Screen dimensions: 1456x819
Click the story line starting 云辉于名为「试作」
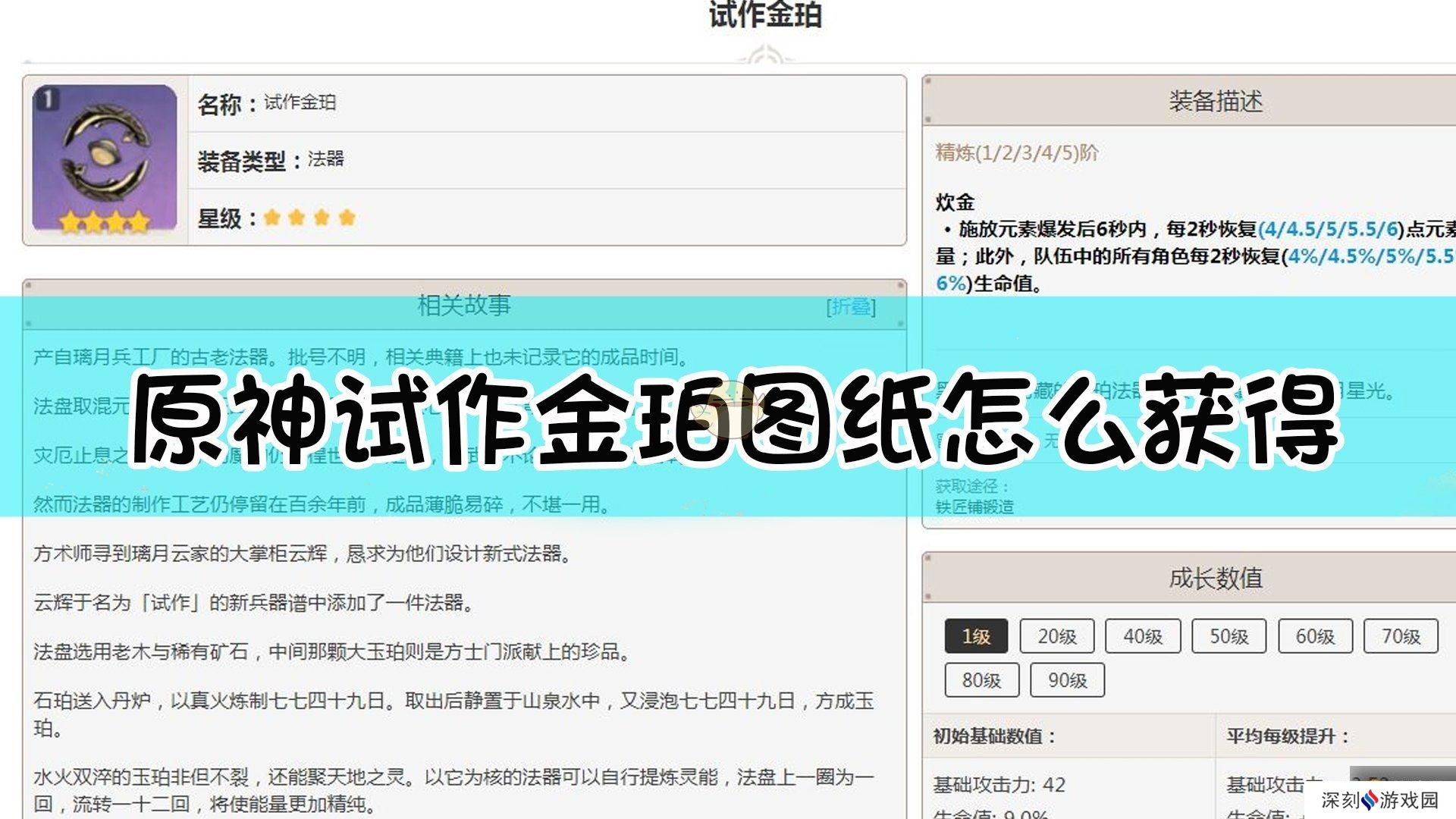tap(254, 603)
